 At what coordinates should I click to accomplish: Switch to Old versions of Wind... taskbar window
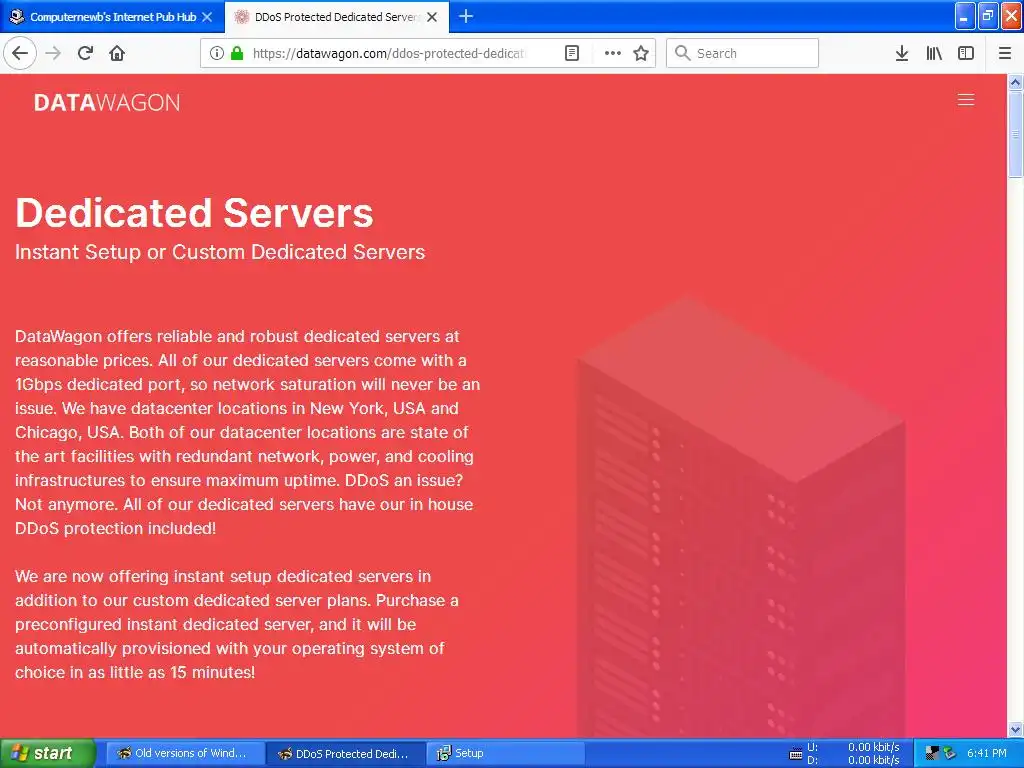(184, 753)
